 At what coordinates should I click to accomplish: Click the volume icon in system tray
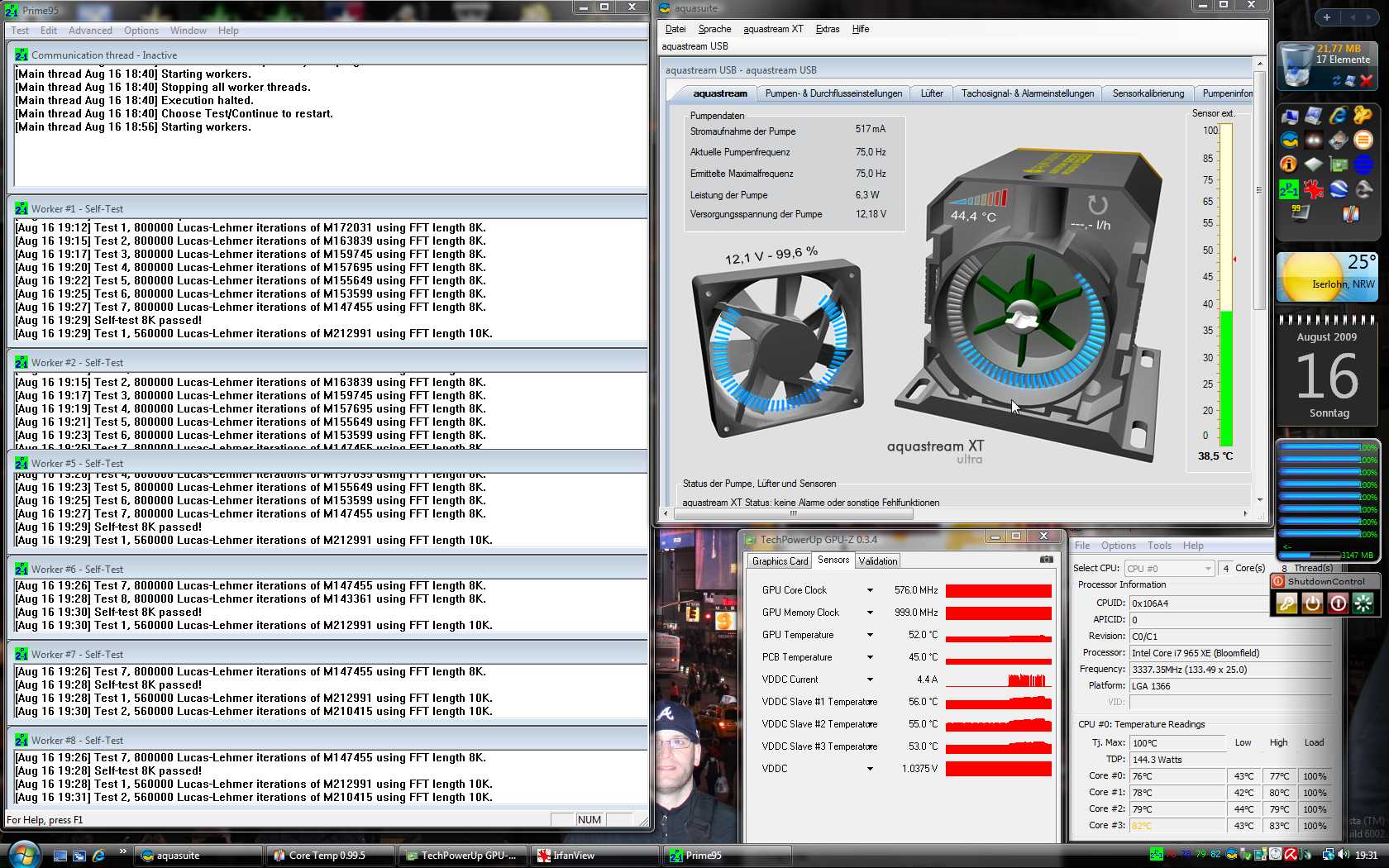[x=1344, y=855]
